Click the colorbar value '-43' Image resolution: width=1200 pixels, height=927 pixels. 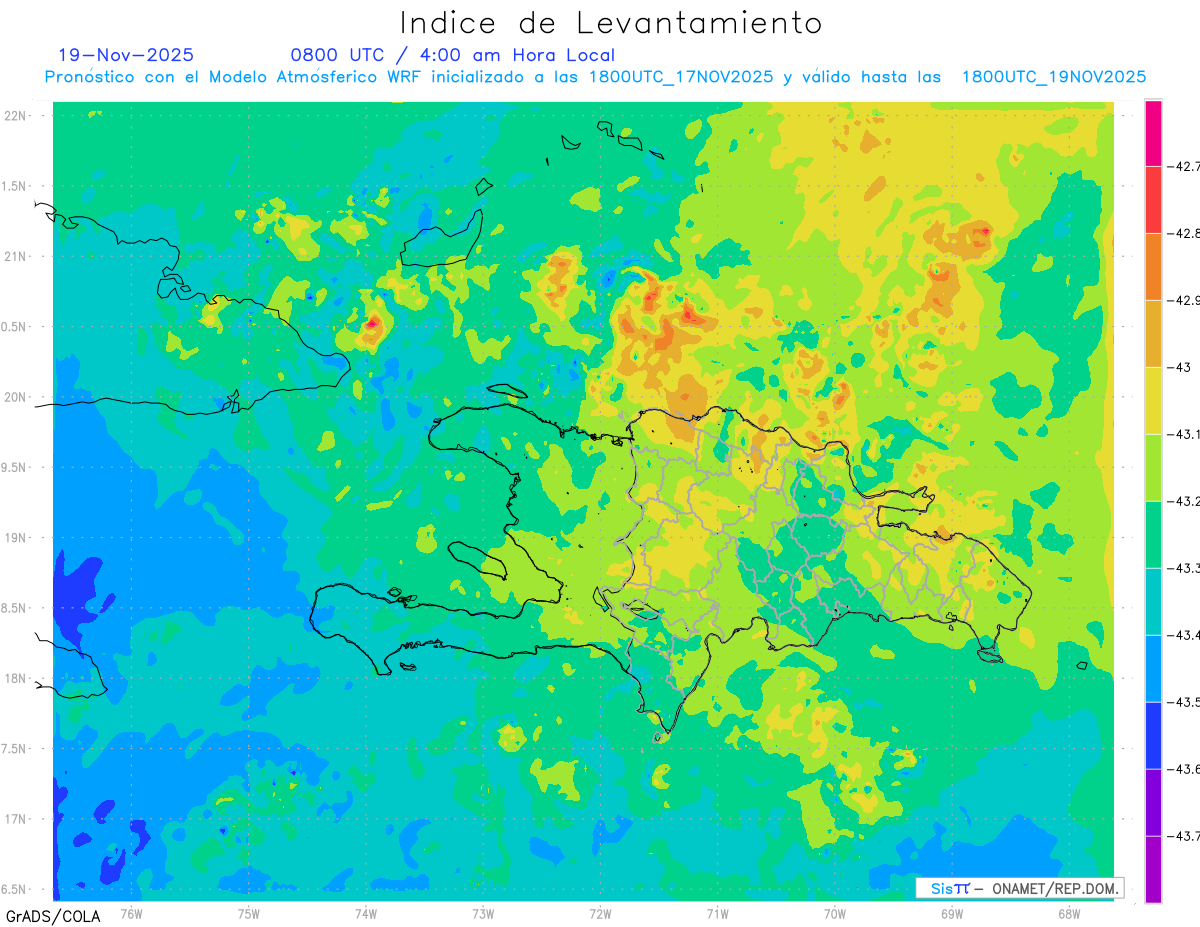click(1180, 367)
